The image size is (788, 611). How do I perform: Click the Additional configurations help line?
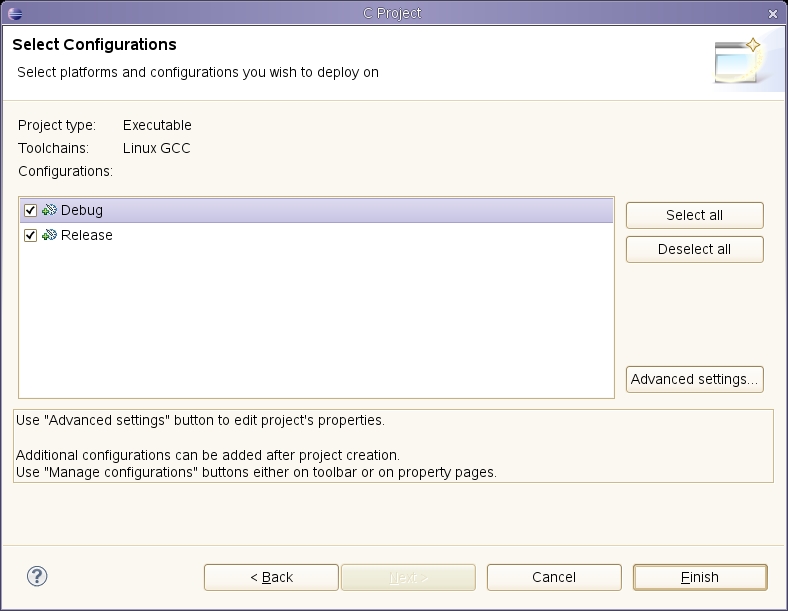(208, 455)
